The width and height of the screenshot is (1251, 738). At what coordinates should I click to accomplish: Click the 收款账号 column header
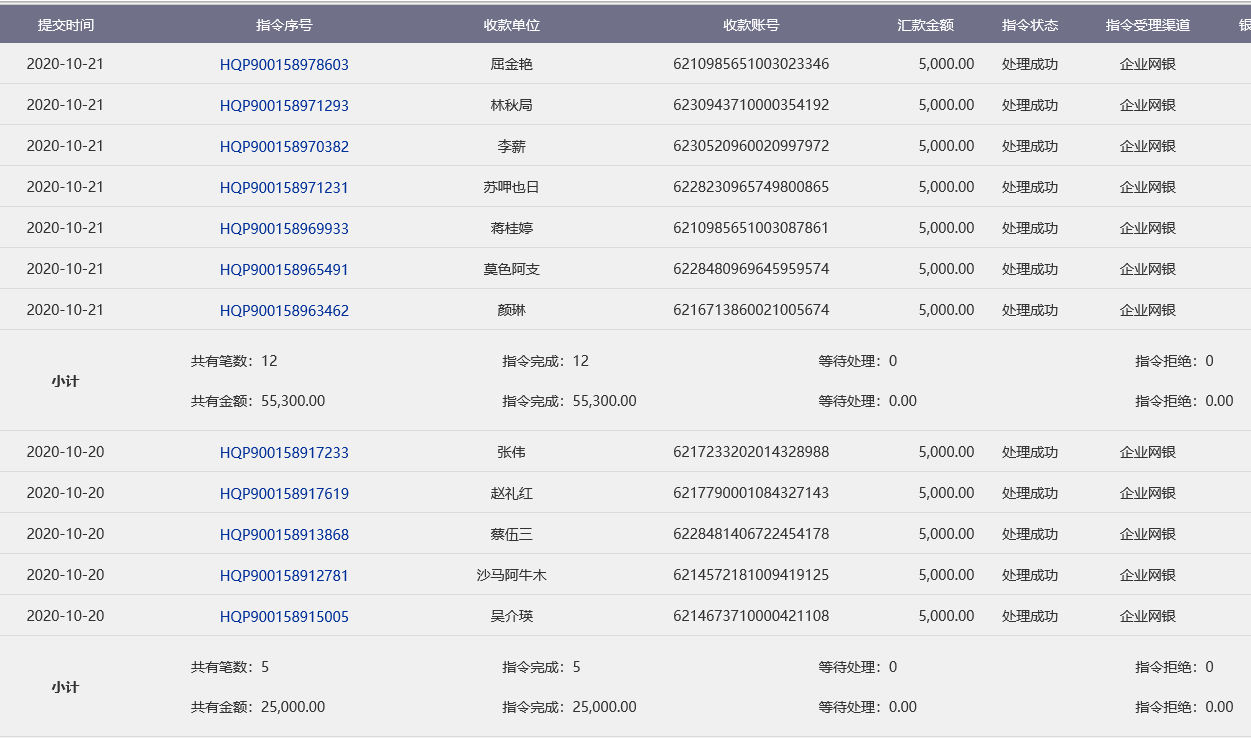point(751,25)
